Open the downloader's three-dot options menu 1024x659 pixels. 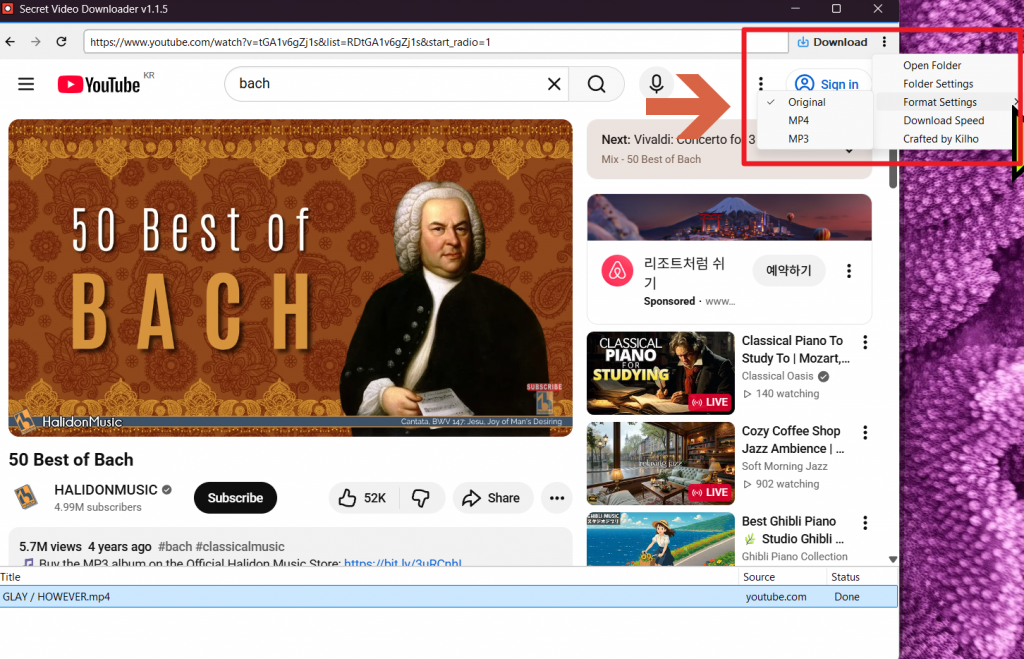(x=884, y=42)
